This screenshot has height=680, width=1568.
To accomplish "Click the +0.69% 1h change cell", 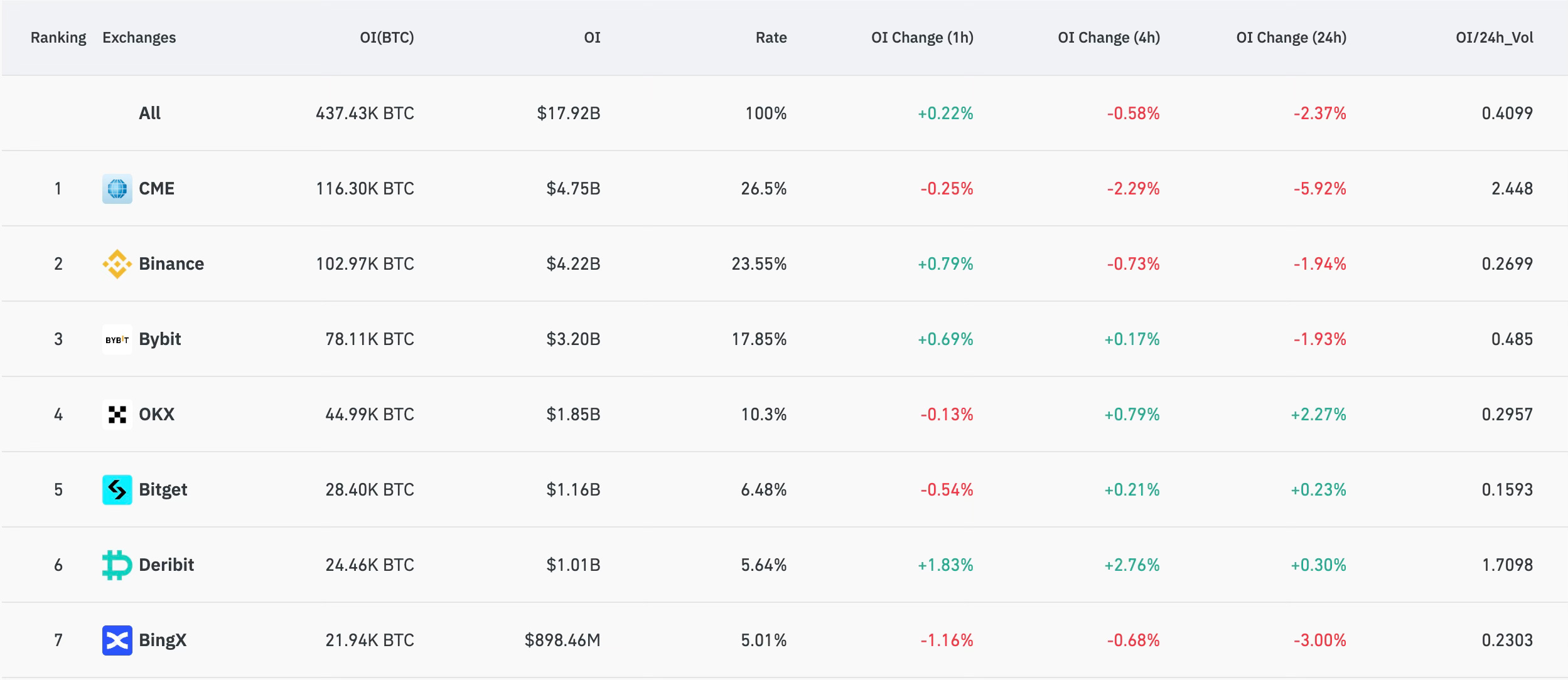I will tap(945, 339).
